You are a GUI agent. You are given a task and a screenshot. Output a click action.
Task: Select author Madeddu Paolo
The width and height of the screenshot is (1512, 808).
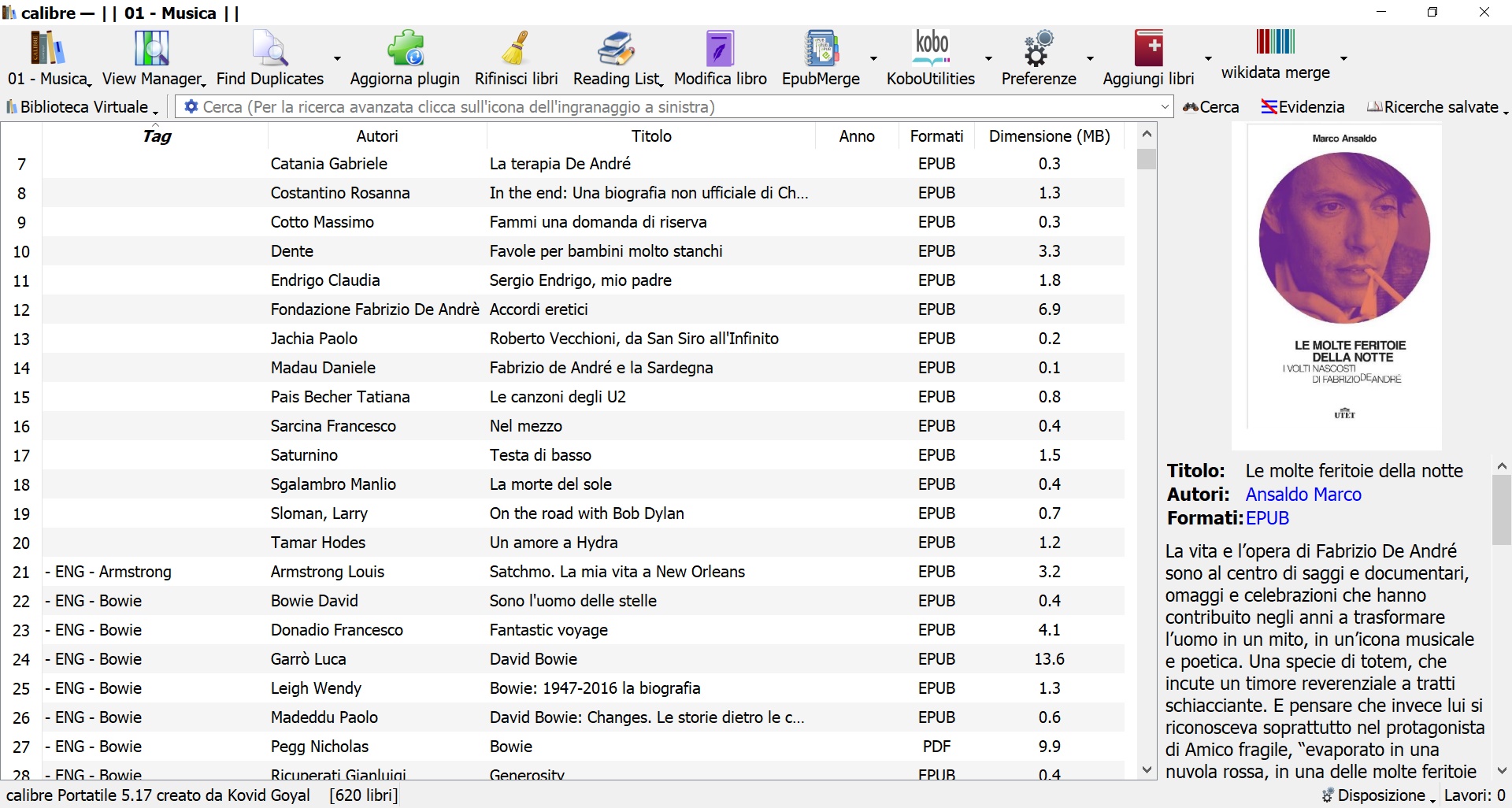point(324,717)
